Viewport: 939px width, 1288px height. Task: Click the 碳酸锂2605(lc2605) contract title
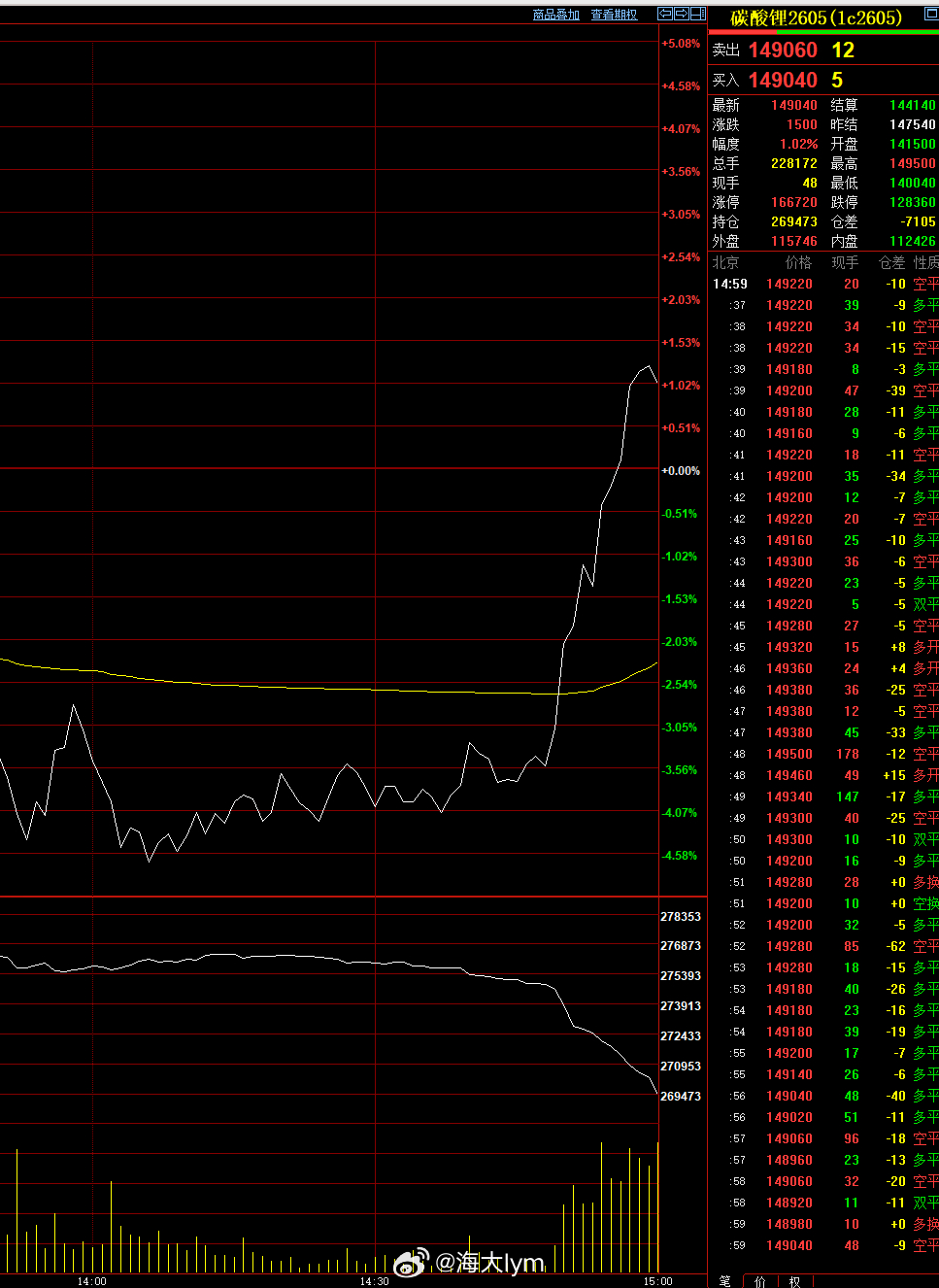point(817,17)
